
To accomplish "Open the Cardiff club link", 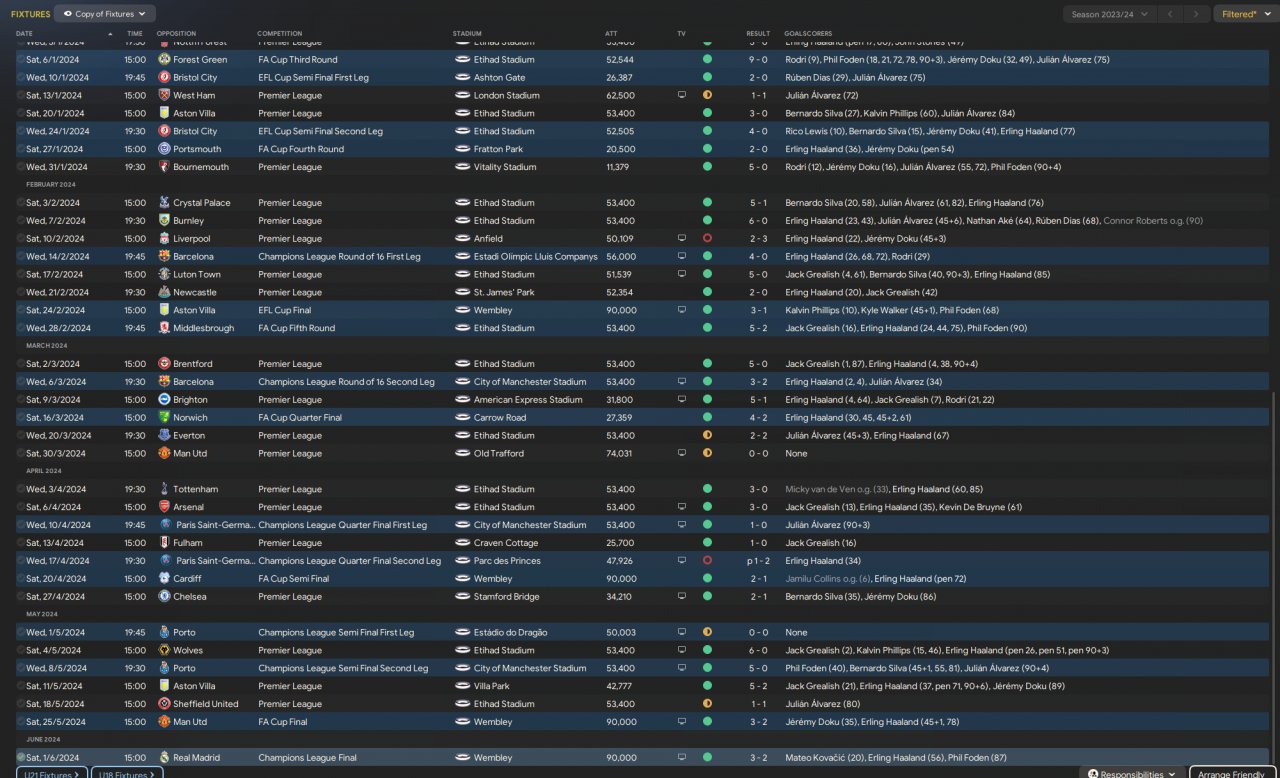I will (187, 579).
